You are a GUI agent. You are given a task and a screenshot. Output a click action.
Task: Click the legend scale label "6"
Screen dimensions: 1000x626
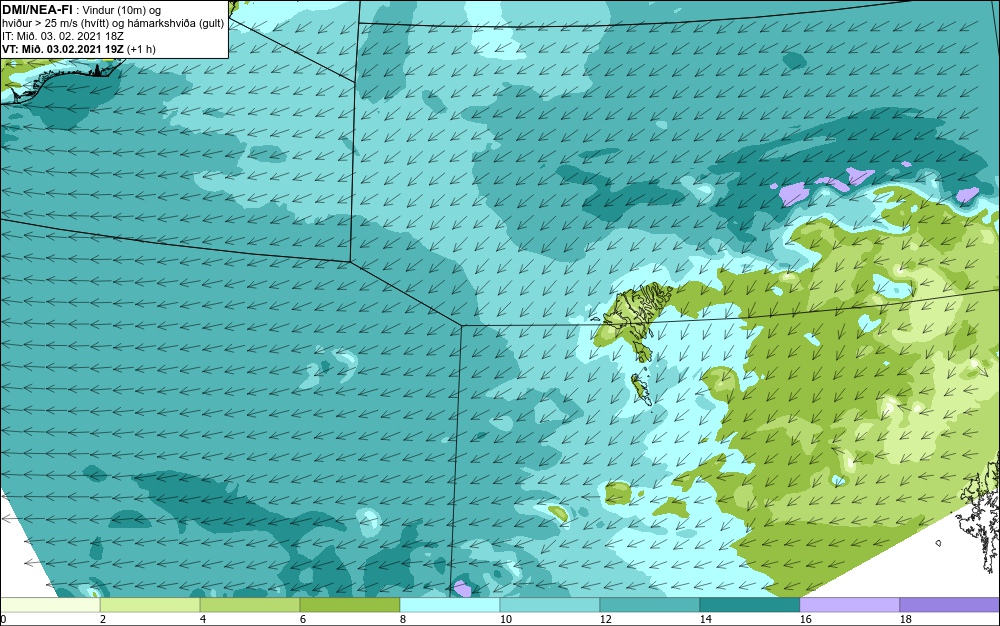302,619
